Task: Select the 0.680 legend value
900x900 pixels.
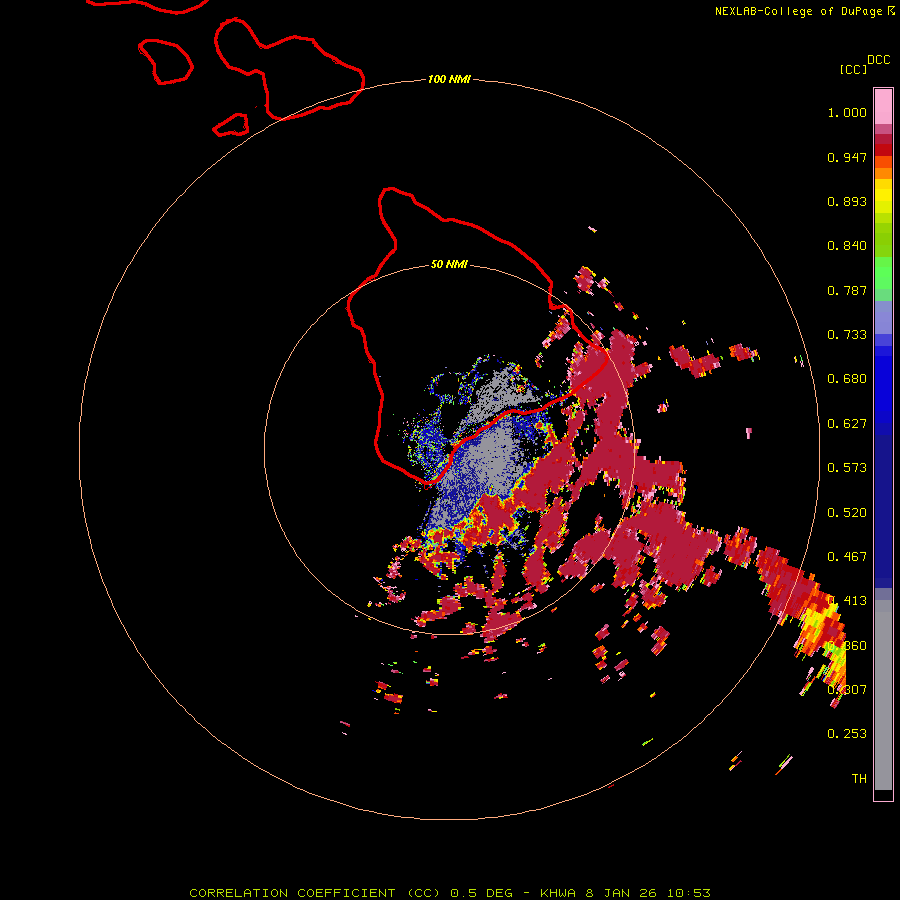Action: click(x=847, y=379)
